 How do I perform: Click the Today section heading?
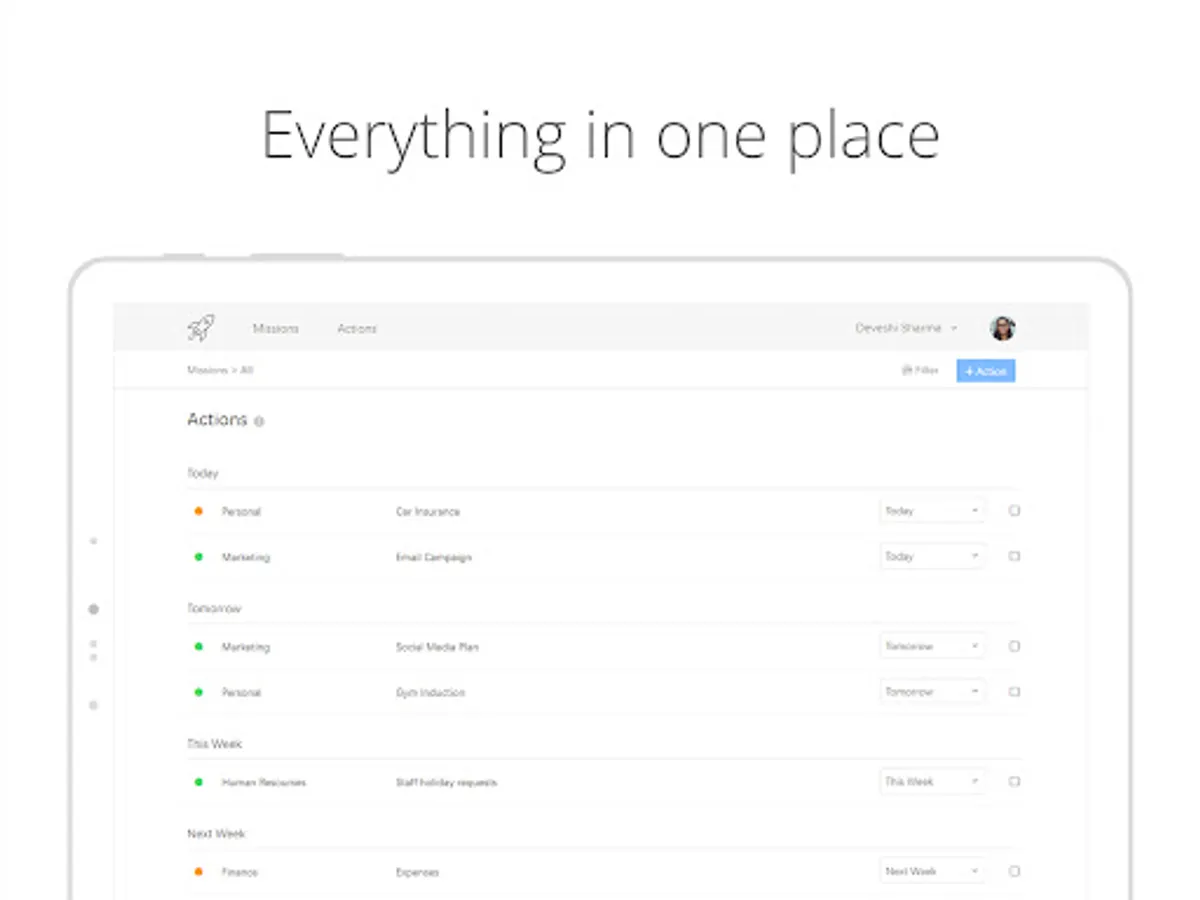coord(203,473)
